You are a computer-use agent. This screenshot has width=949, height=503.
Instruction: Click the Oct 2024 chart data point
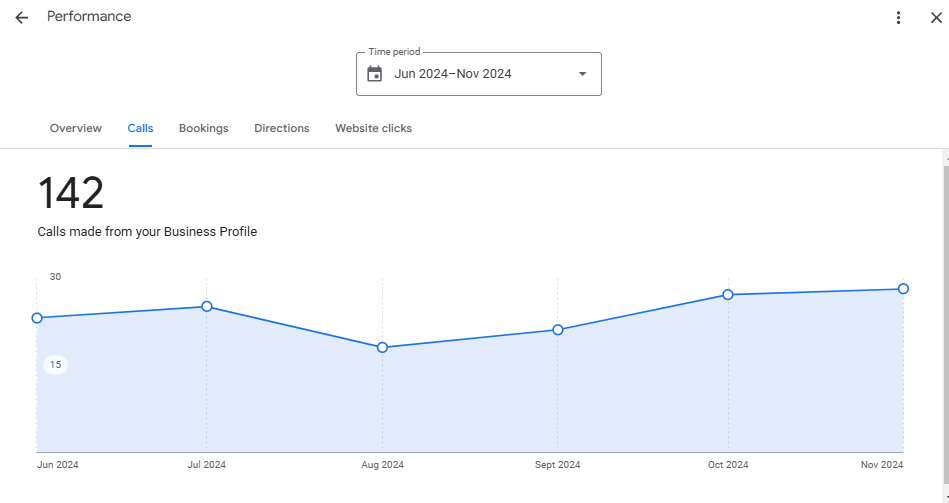728,294
